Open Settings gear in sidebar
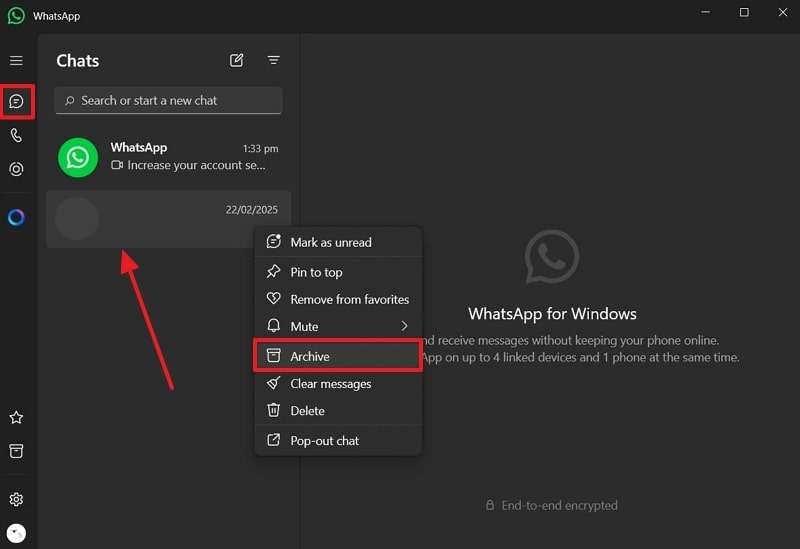 [16, 499]
